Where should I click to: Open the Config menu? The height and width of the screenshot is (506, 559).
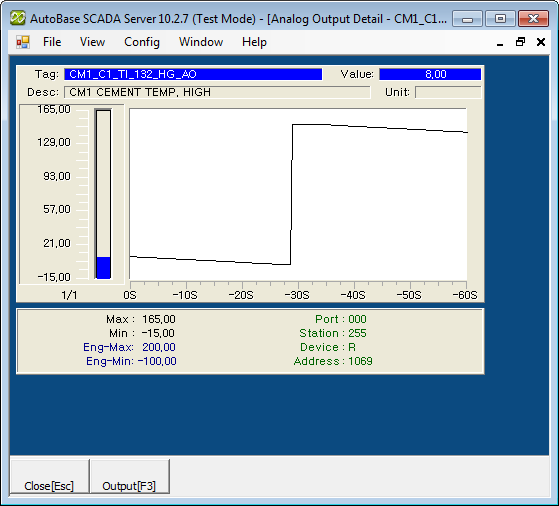[x=142, y=42]
